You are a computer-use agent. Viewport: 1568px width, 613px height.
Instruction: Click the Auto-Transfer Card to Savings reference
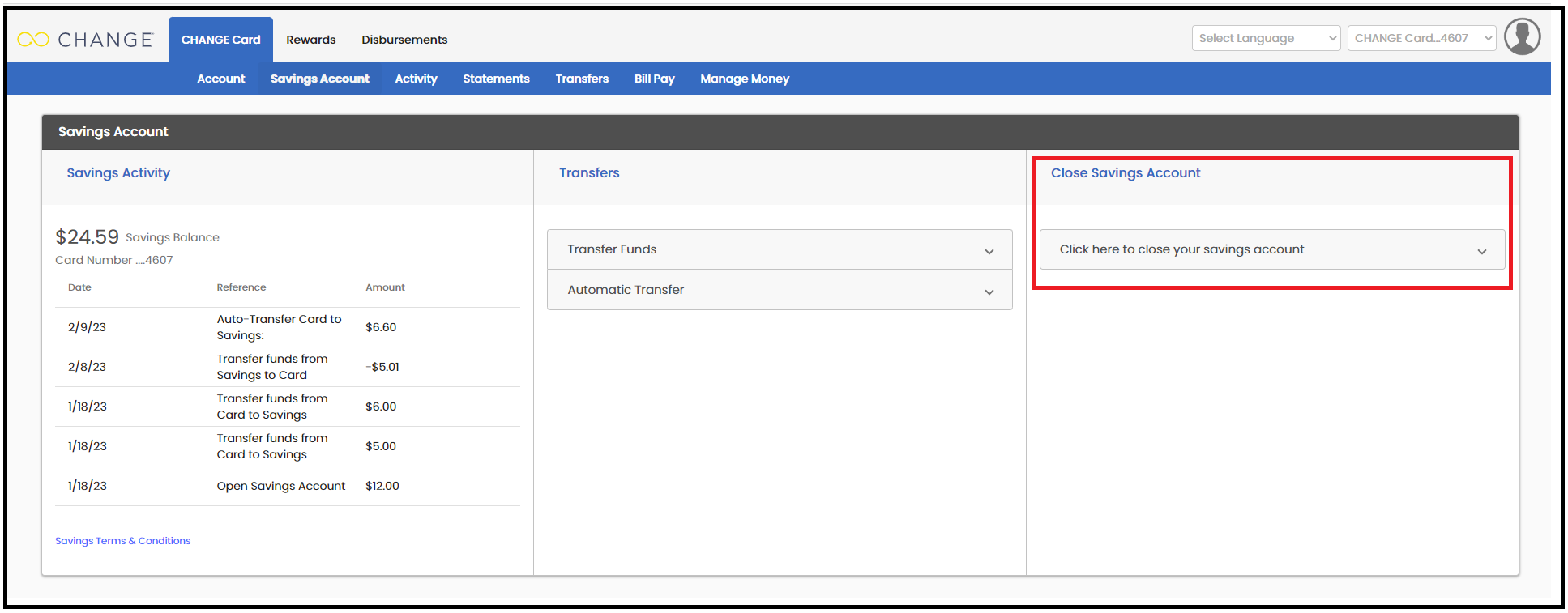(x=279, y=327)
